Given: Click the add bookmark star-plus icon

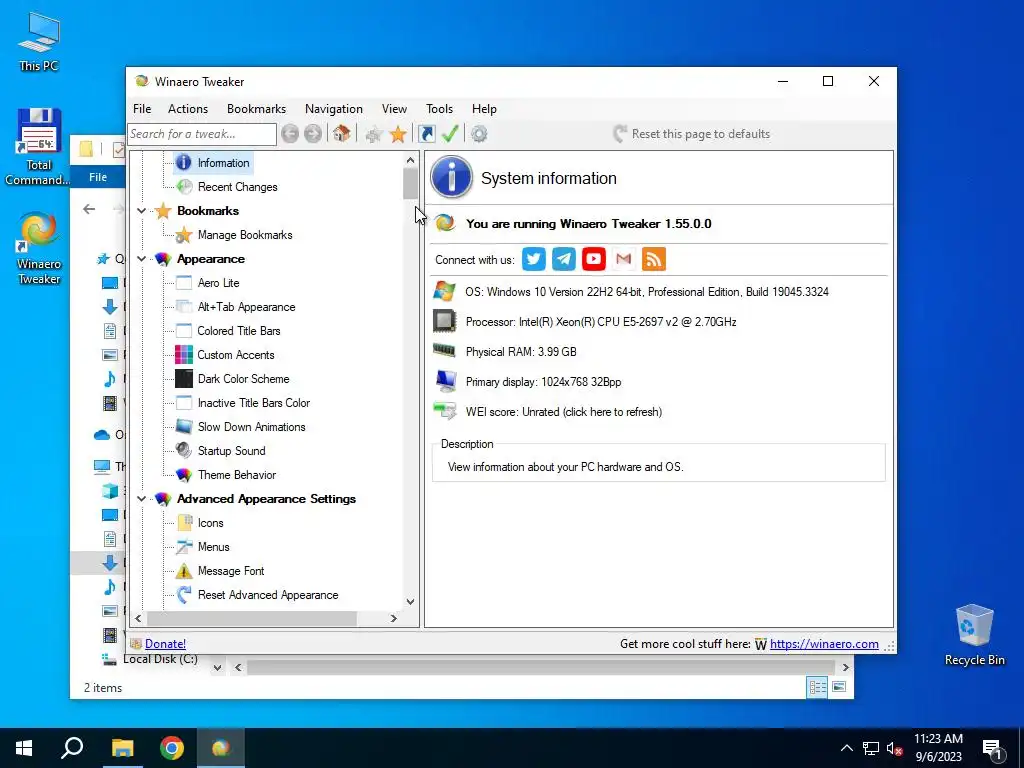Looking at the screenshot, I should pyautogui.click(x=374, y=135).
